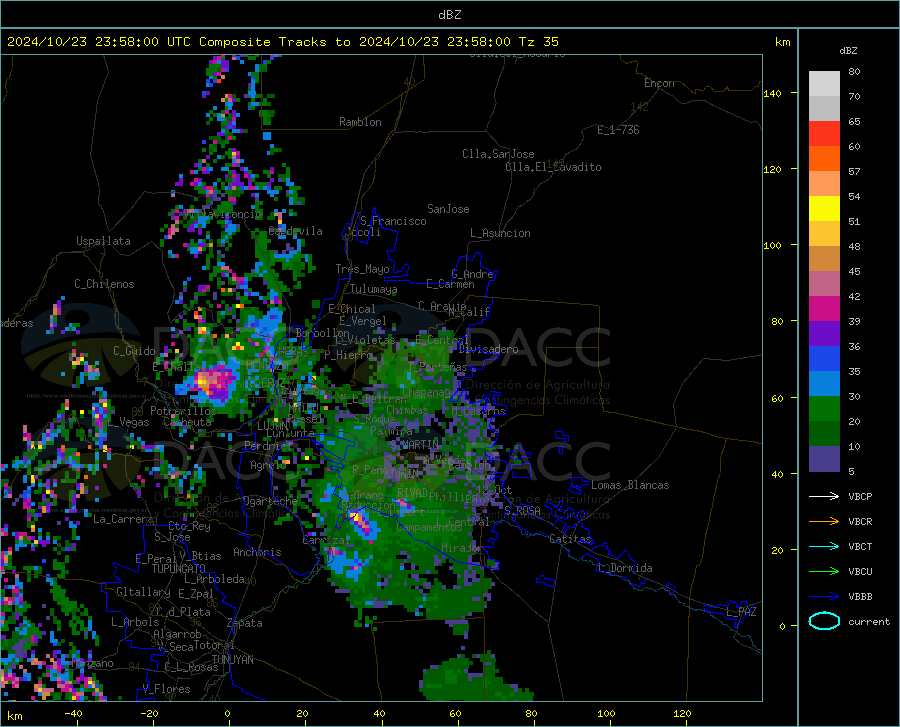Image resolution: width=900 pixels, height=727 pixels.
Task: Click the white VBCP arrow in legend
Action: (824, 496)
